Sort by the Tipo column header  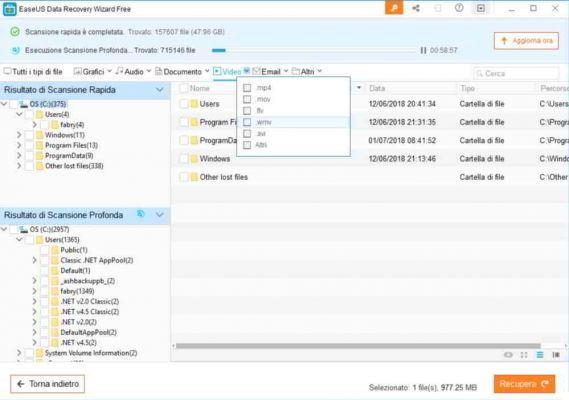(467, 88)
